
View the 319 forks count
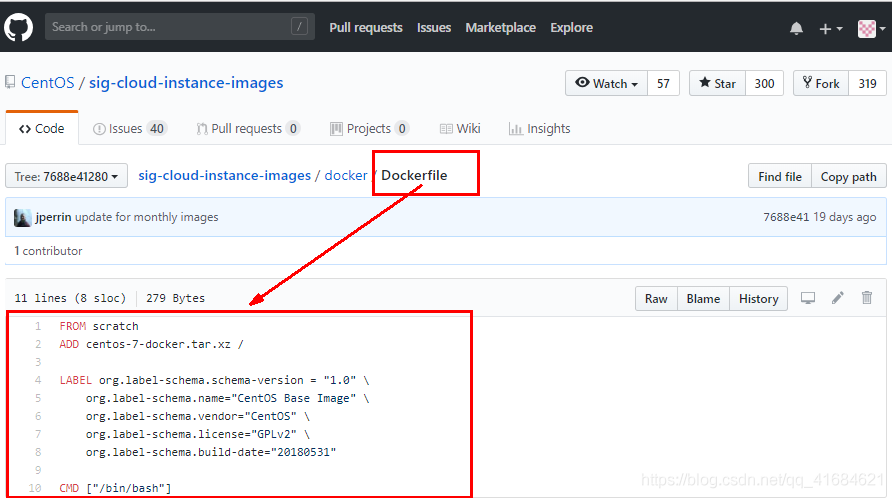tap(867, 83)
